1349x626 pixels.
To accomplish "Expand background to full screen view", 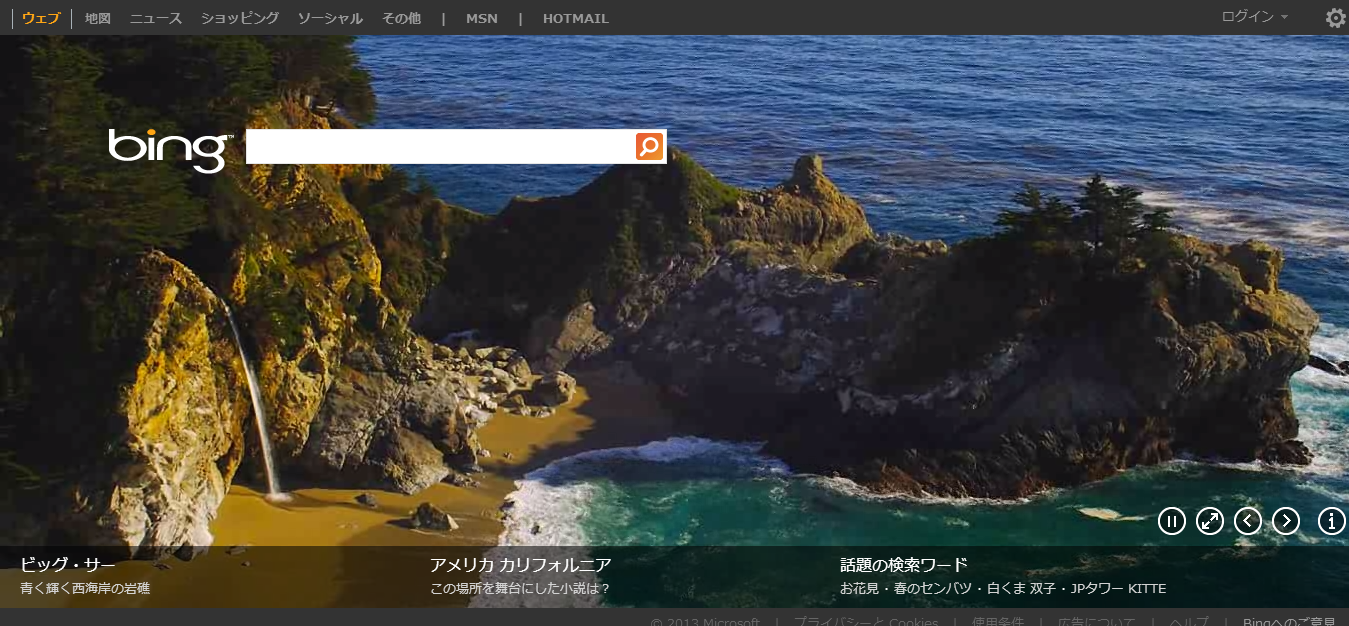I will [1210, 521].
